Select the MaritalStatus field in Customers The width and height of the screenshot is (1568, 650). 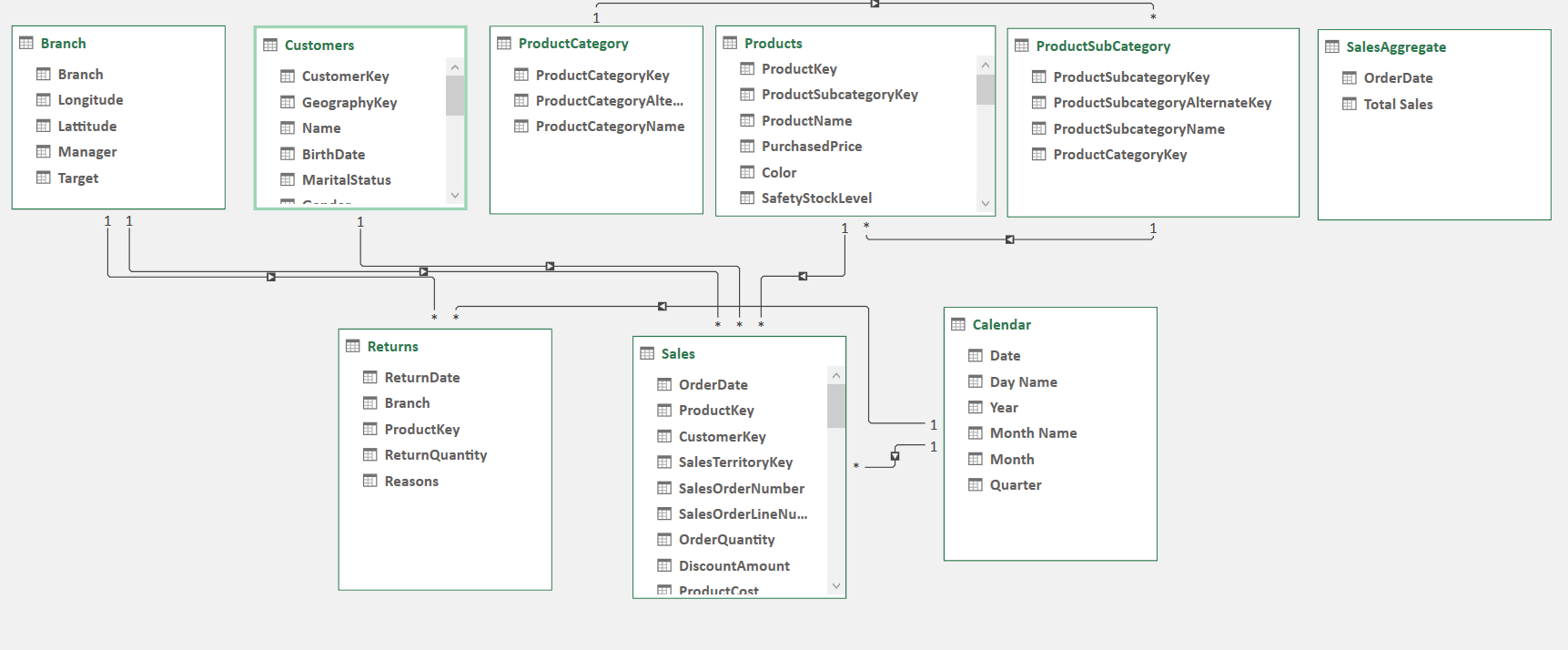click(346, 179)
